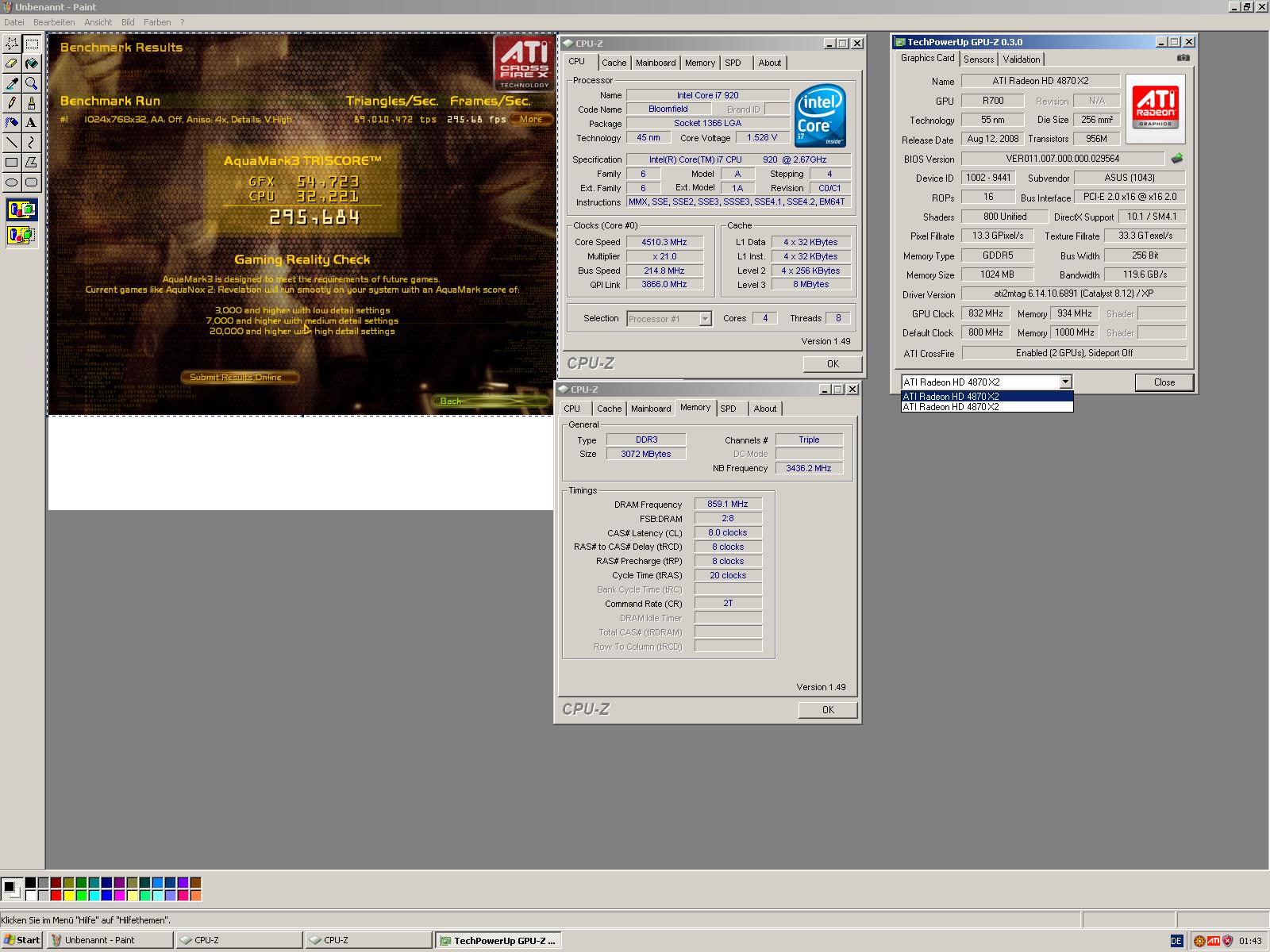Choose the Brush tool
Image resolution: width=1270 pixels, height=952 pixels.
pos(32,103)
